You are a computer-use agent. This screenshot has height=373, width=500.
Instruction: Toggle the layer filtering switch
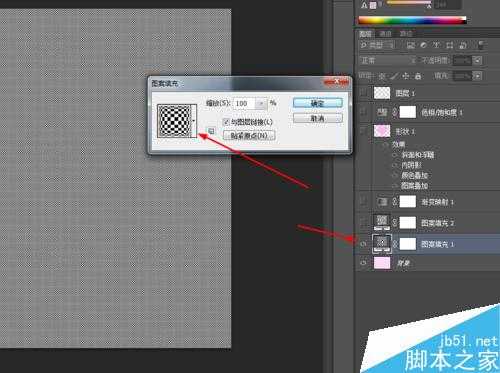pyautogui.click(x=481, y=45)
